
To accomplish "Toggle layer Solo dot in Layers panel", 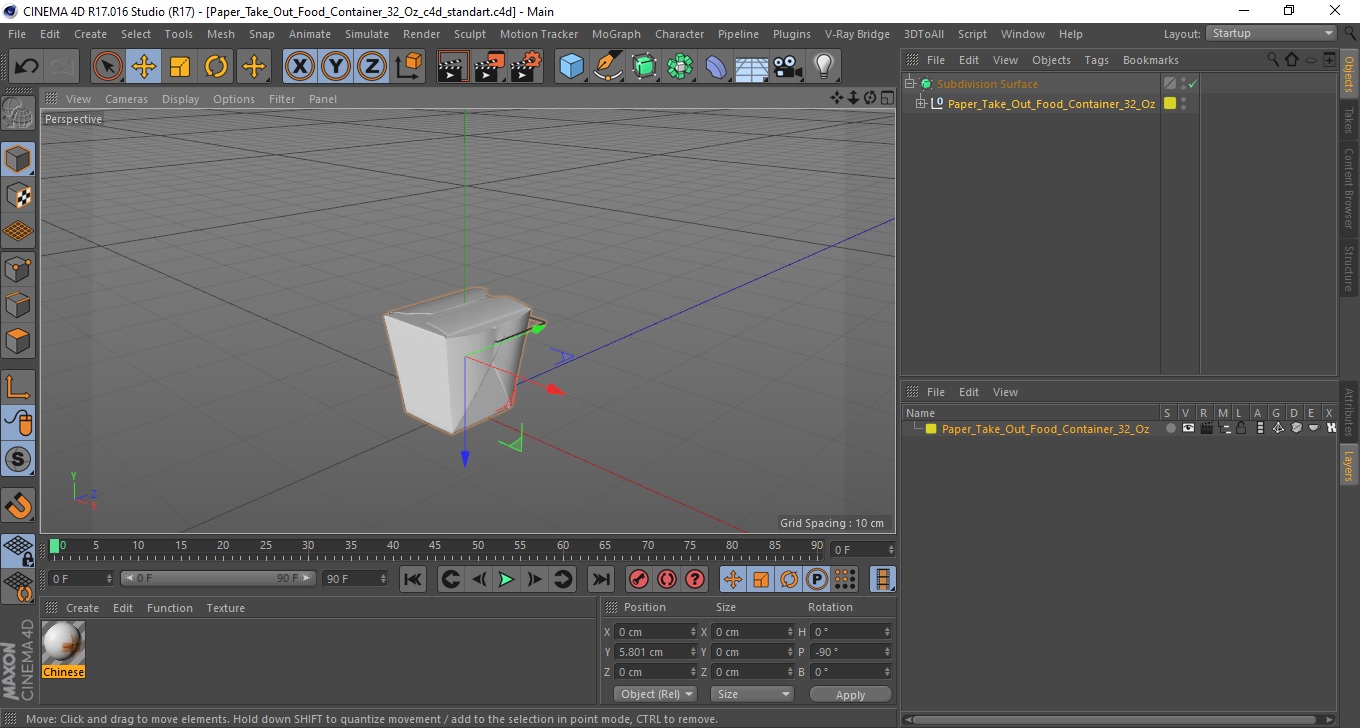I will pyautogui.click(x=1170, y=428).
